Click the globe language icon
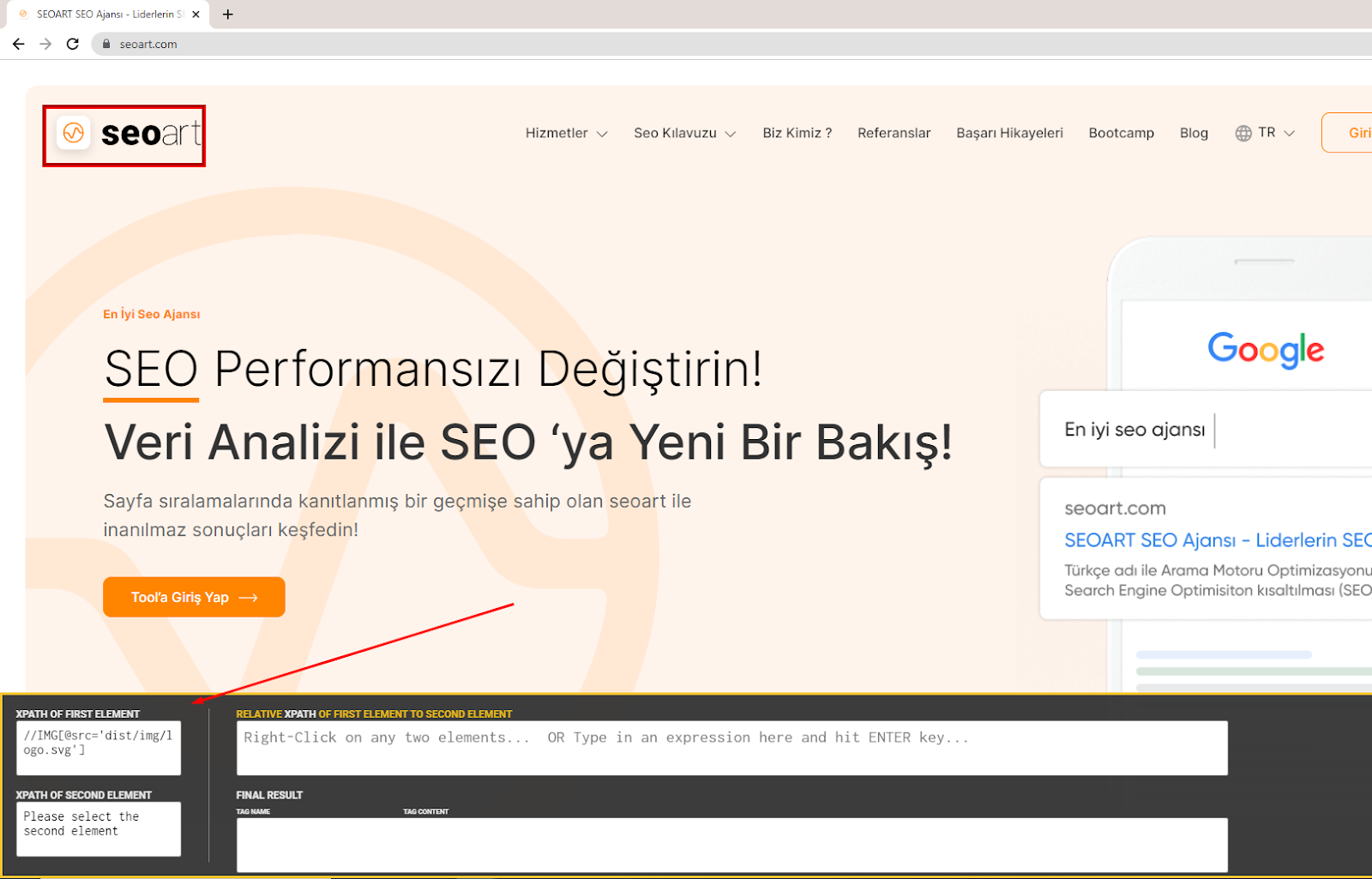1372x879 pixels. [x=1243, y=133]
